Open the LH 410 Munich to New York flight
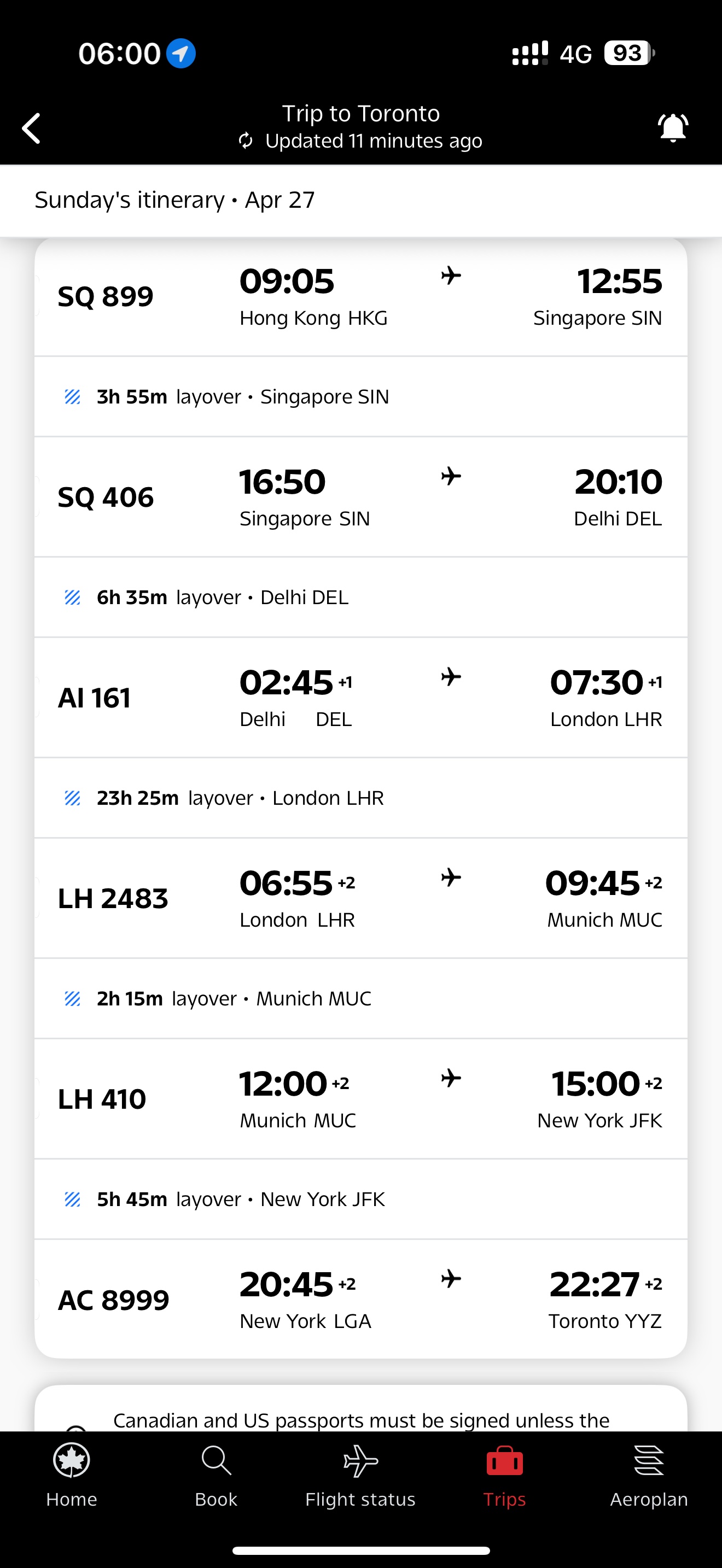Screen dimensions: 722x1568 click(x=361, y=1099)
